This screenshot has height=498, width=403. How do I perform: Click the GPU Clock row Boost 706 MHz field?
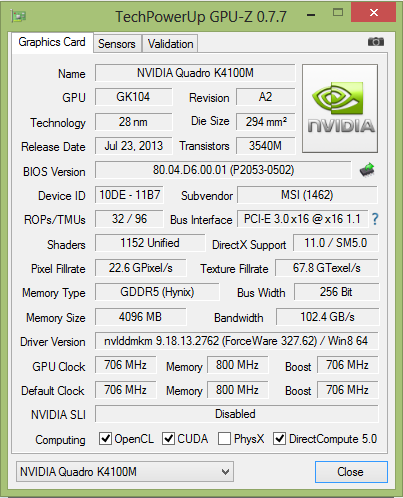pyautogui.click(x=347, y=365)
